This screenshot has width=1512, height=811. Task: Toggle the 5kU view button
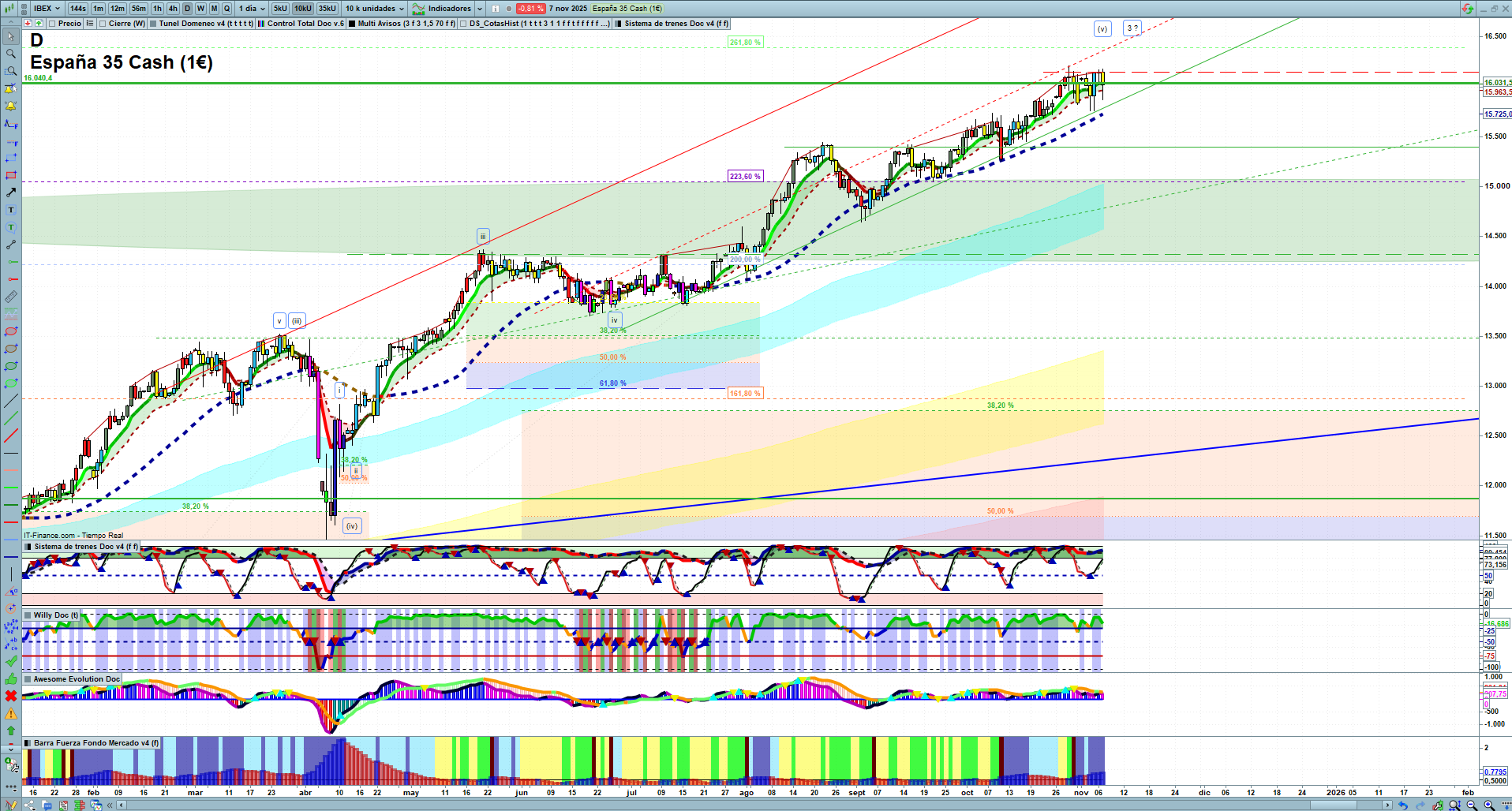tap(280, 9)
